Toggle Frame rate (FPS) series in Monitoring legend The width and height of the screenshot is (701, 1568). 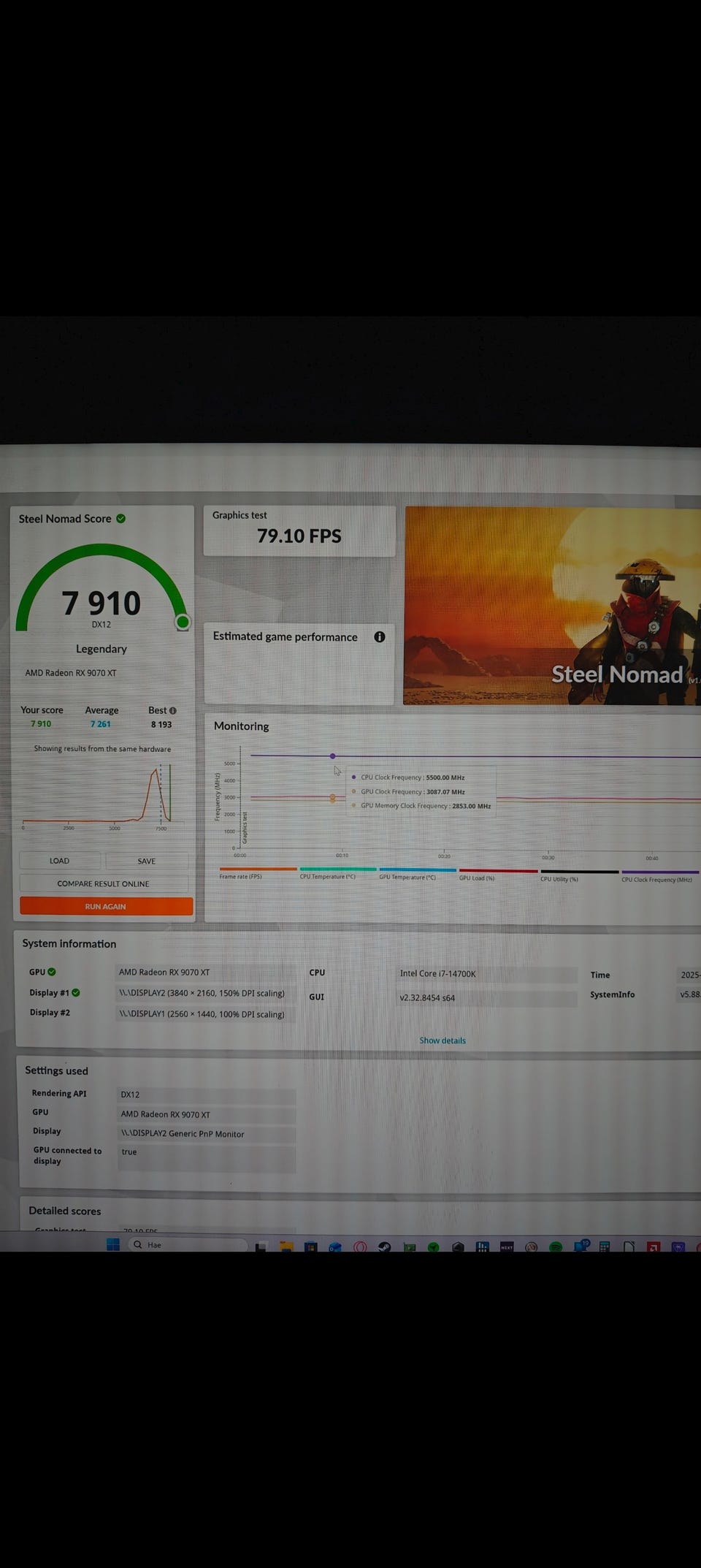(240, 876)
